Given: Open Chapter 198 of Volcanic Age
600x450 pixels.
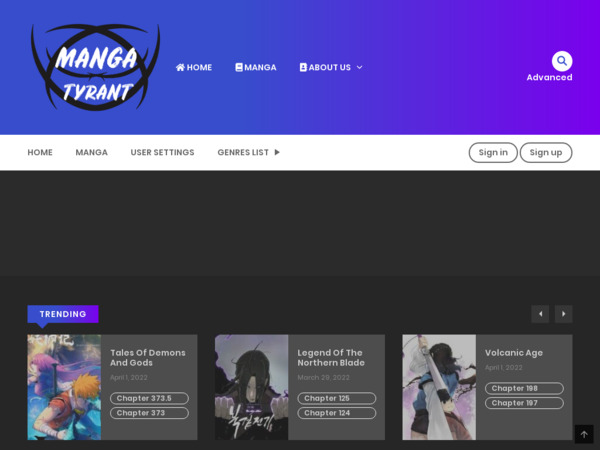Looking at the screenshot, I should [524, 388].
